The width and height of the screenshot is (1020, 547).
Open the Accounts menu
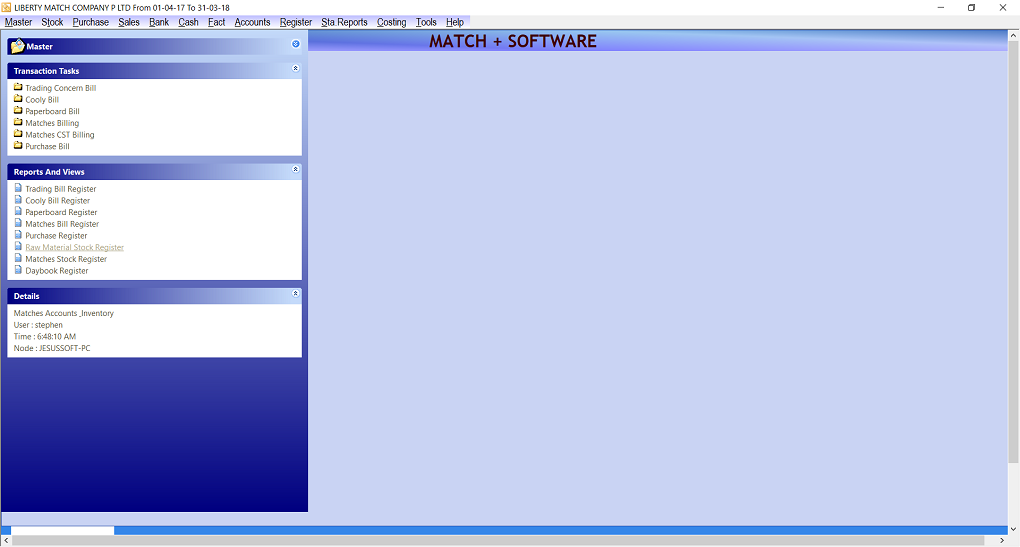252,22
